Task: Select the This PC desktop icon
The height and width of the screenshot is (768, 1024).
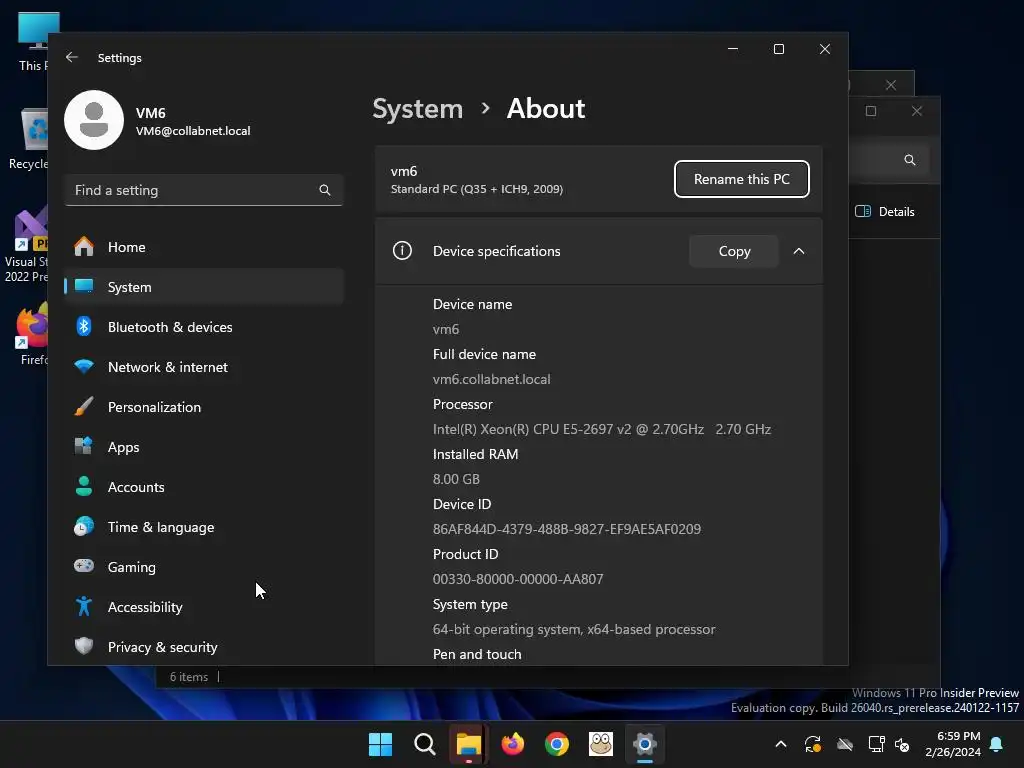Action: click(x=31, y=40)
